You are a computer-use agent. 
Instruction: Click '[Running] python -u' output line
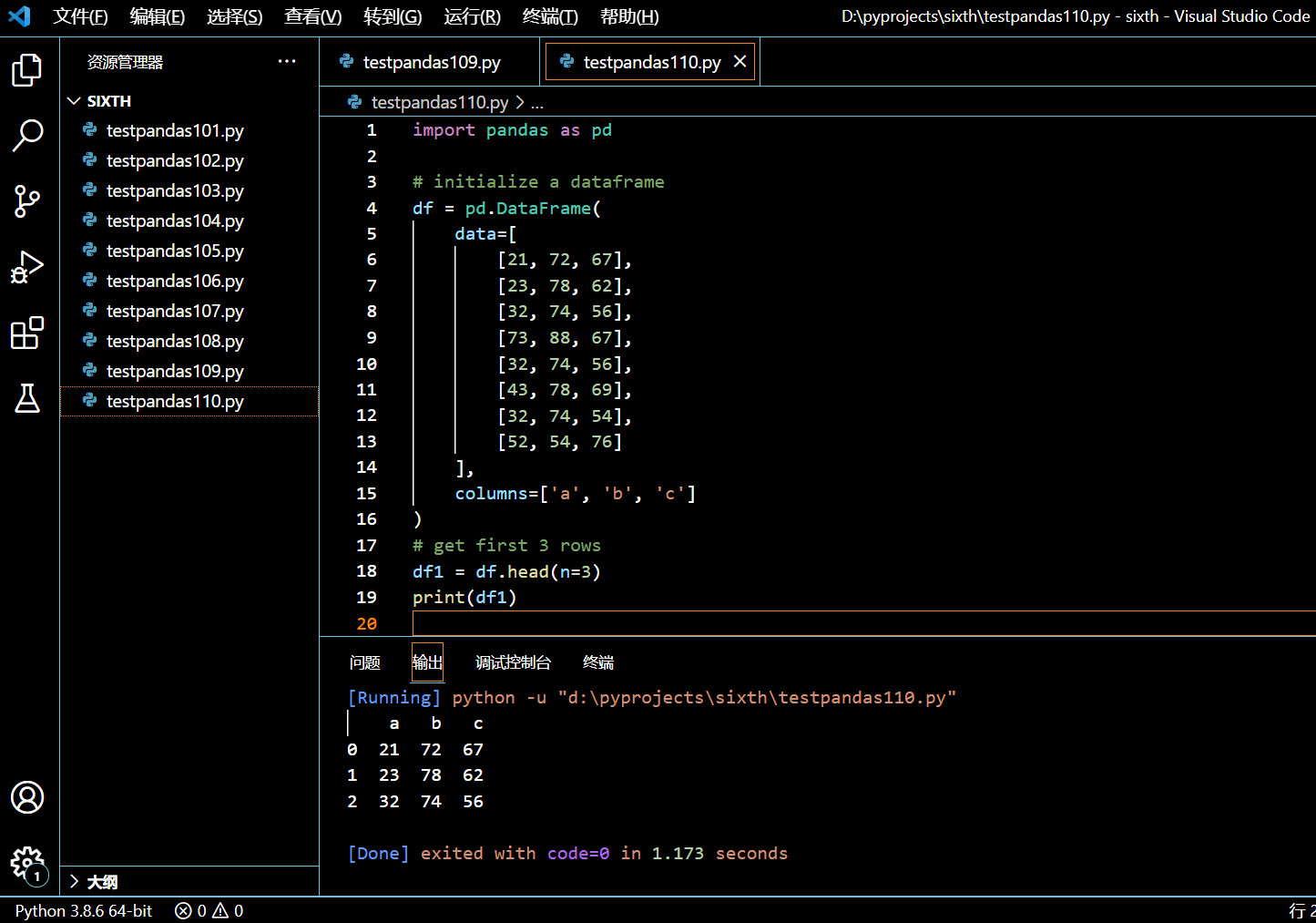click(x=652, y=697)
